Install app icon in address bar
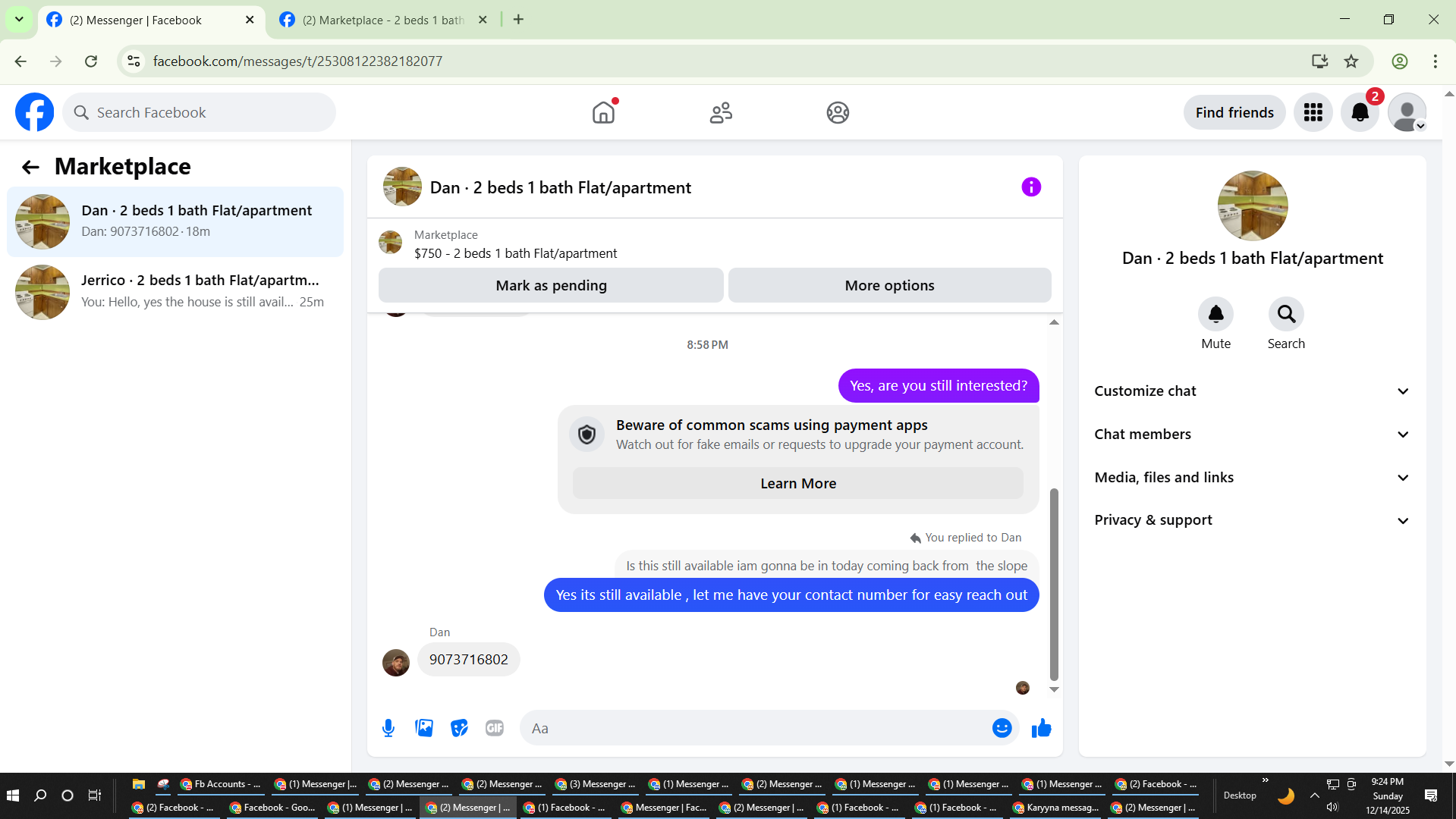The image size is (1456, 819). point(1319,61)
